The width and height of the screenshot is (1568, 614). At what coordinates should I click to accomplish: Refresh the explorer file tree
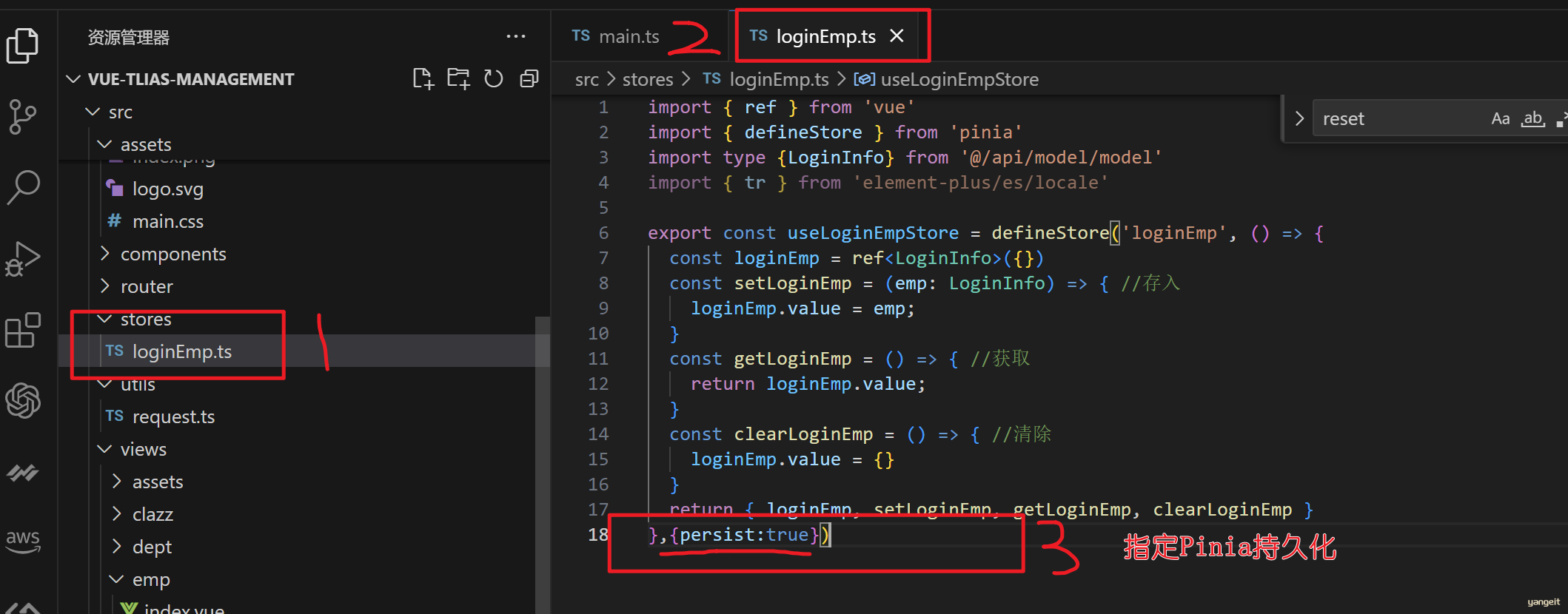[x=494, y=78]
